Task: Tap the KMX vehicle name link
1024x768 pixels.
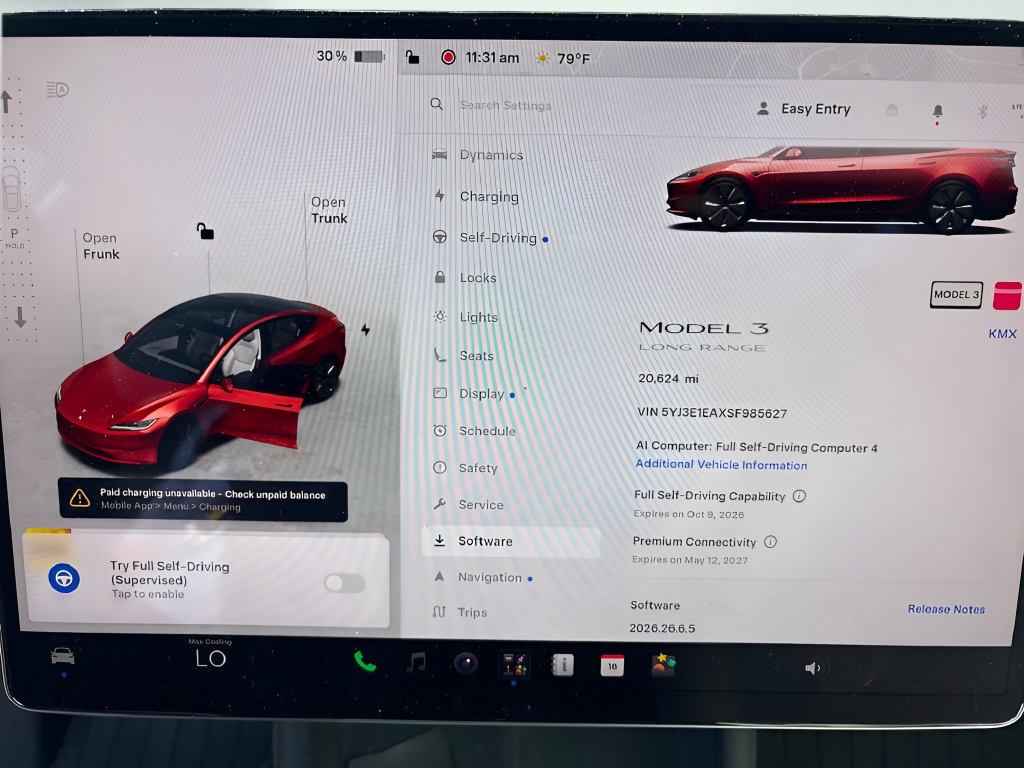Action: pos(1002,334)
